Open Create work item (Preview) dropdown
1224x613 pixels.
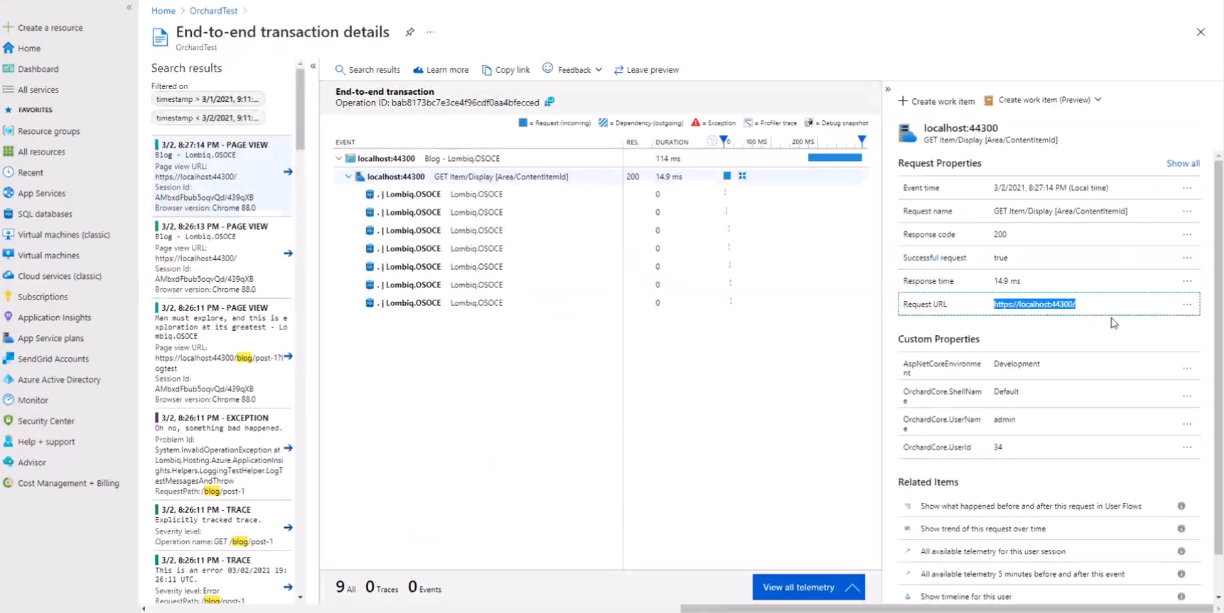(1042, 100)
